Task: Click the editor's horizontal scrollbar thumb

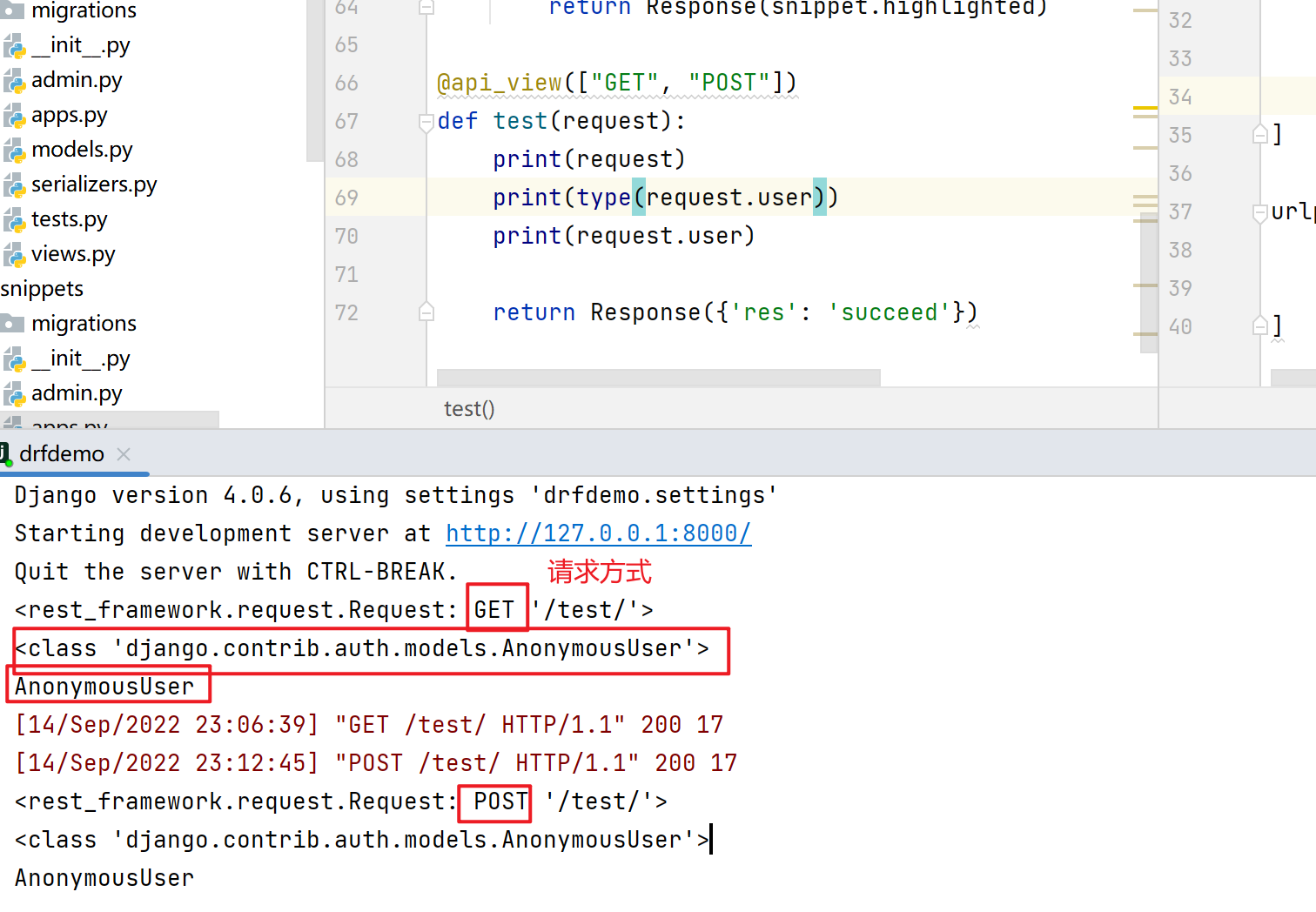Action: [x=658, y=378]
